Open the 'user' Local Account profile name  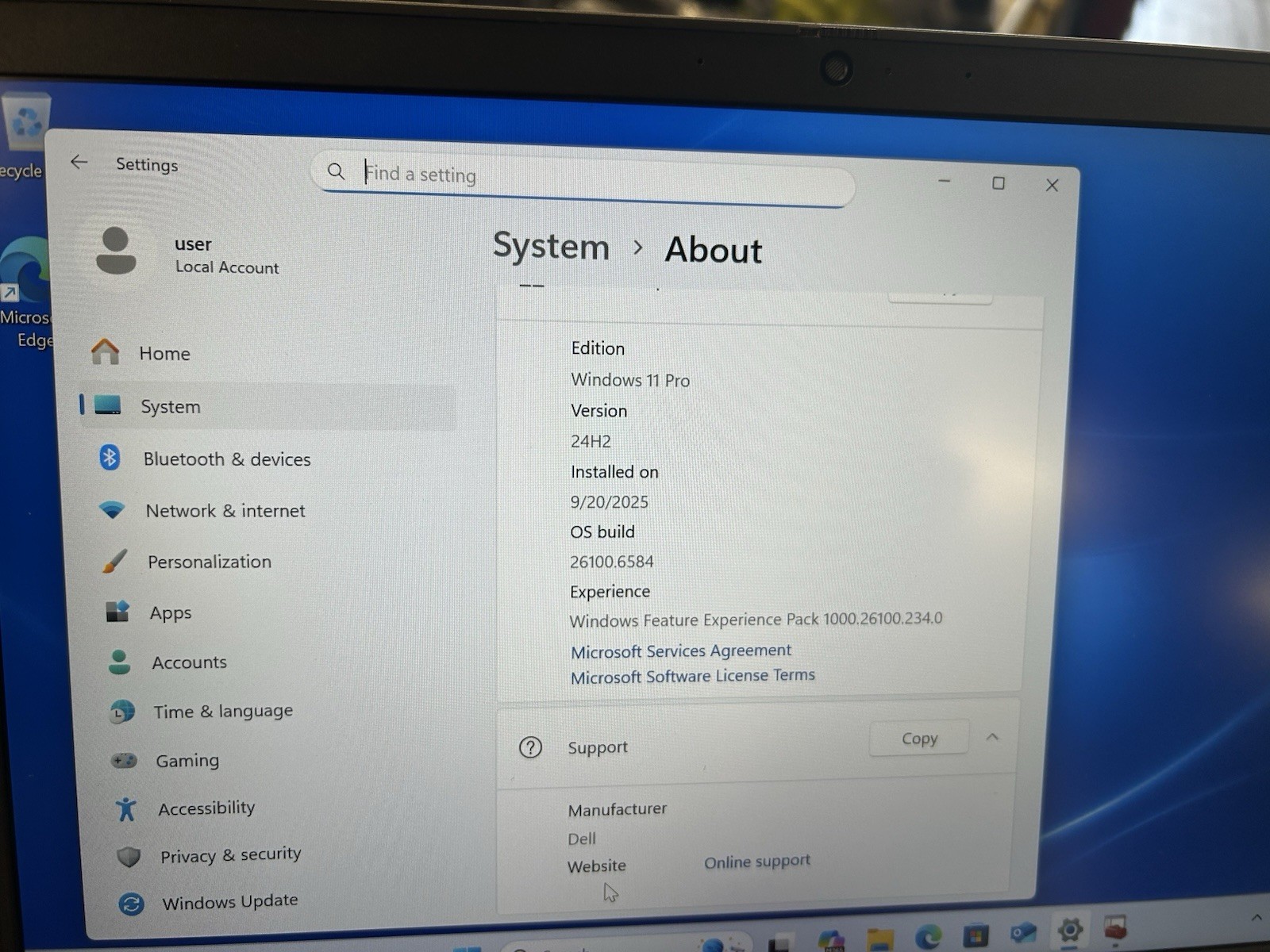point(193,244)
